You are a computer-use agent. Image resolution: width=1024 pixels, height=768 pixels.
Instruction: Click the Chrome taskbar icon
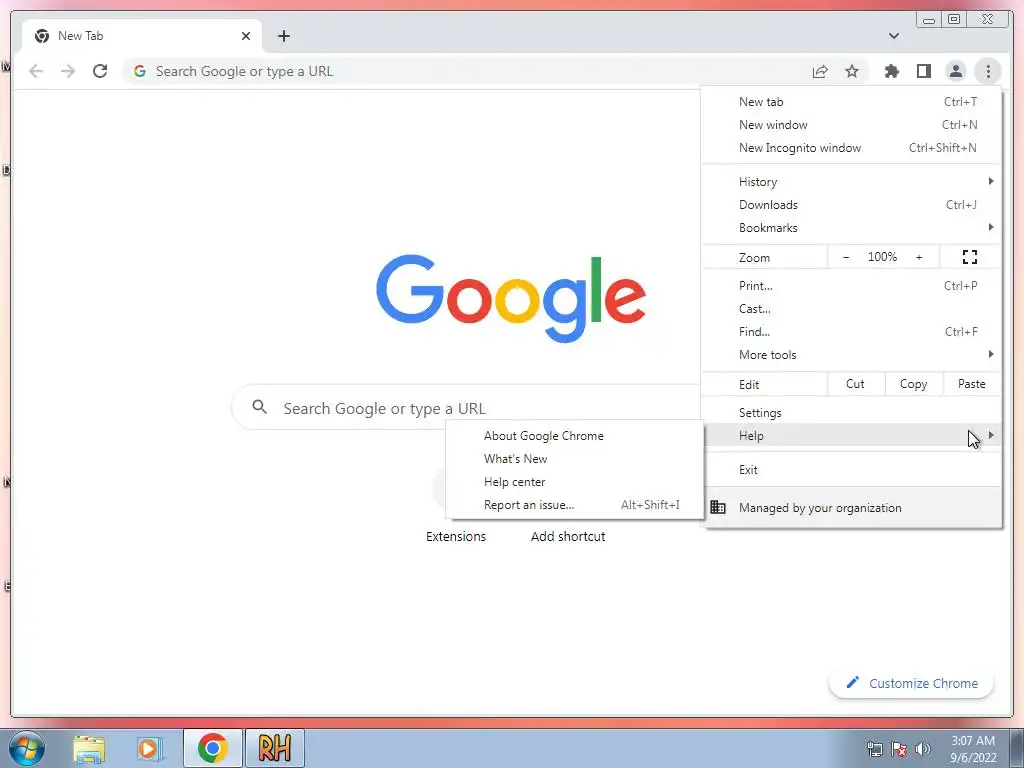coord(212,748)
